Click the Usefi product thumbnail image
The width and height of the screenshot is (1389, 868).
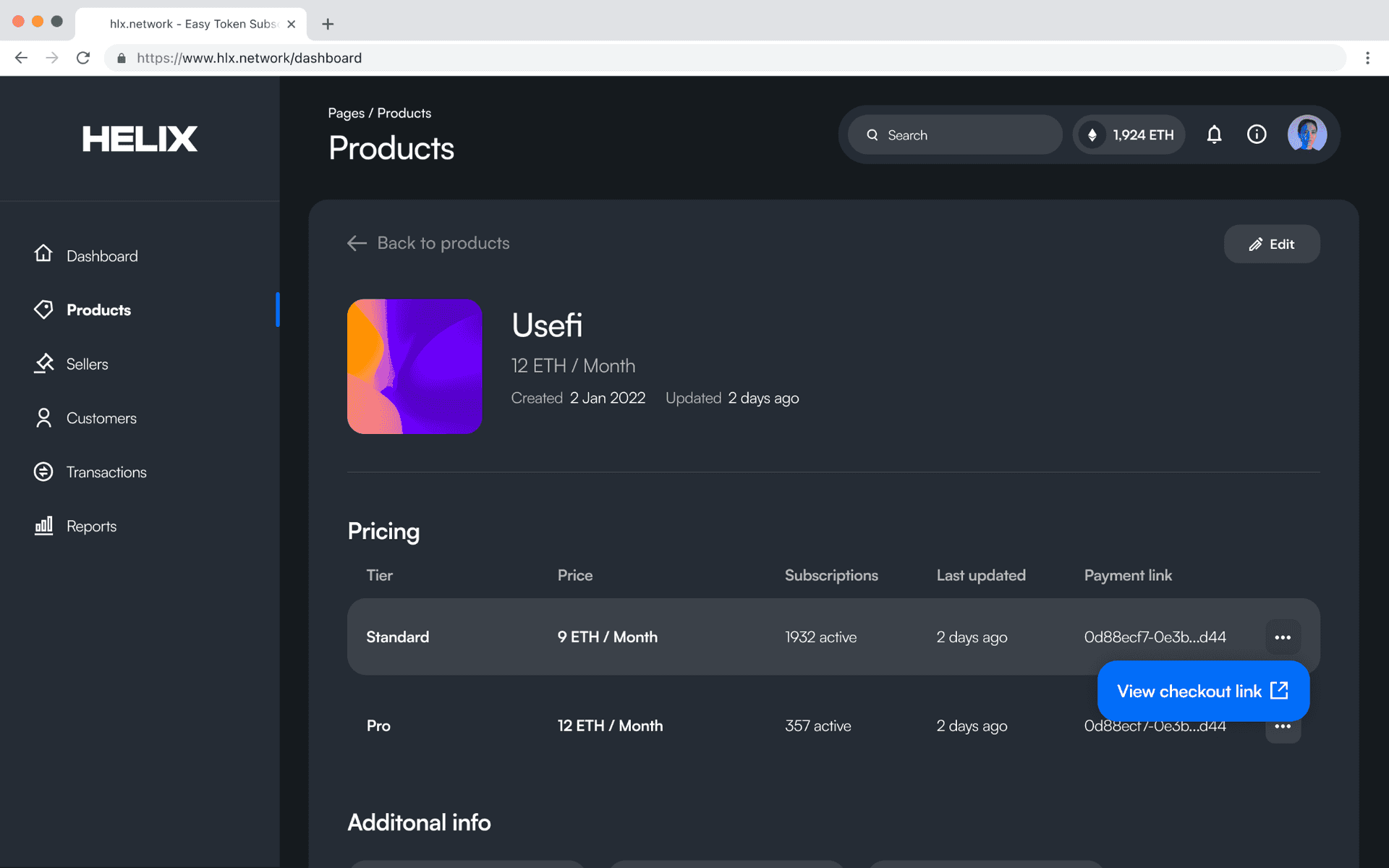point(414,367)
